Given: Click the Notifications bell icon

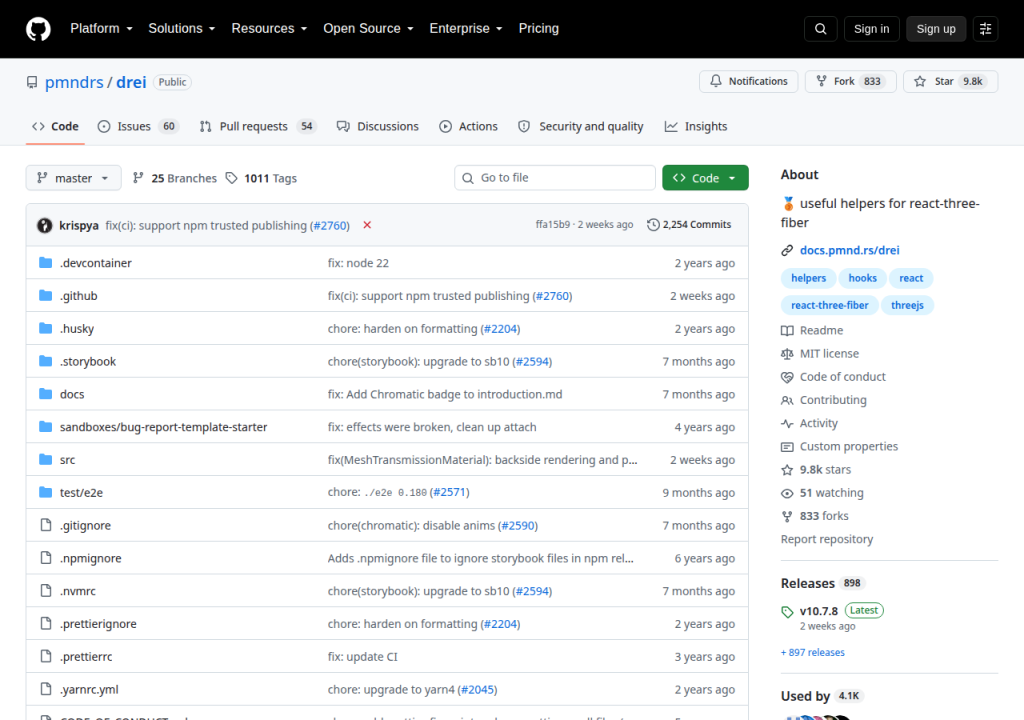Looking at the screenshot, I should coord(716,81).
